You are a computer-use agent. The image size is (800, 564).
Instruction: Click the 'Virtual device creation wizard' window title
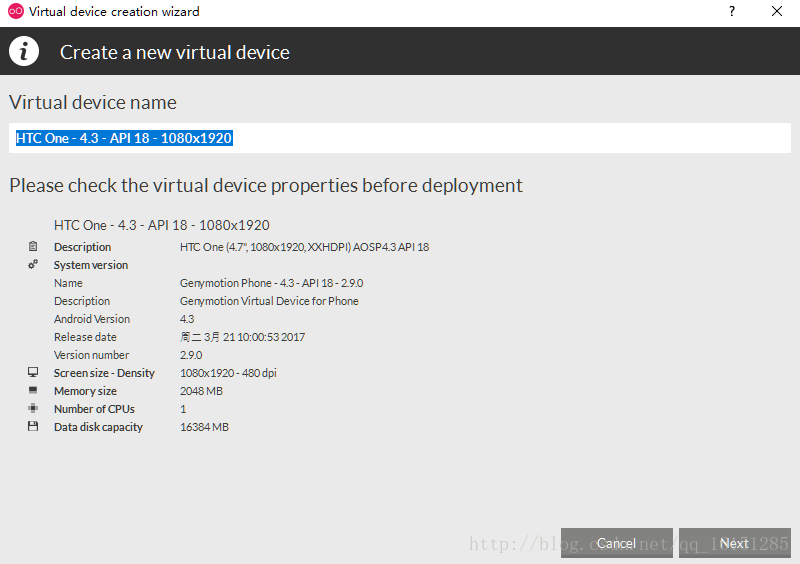[x=114, y=11]
